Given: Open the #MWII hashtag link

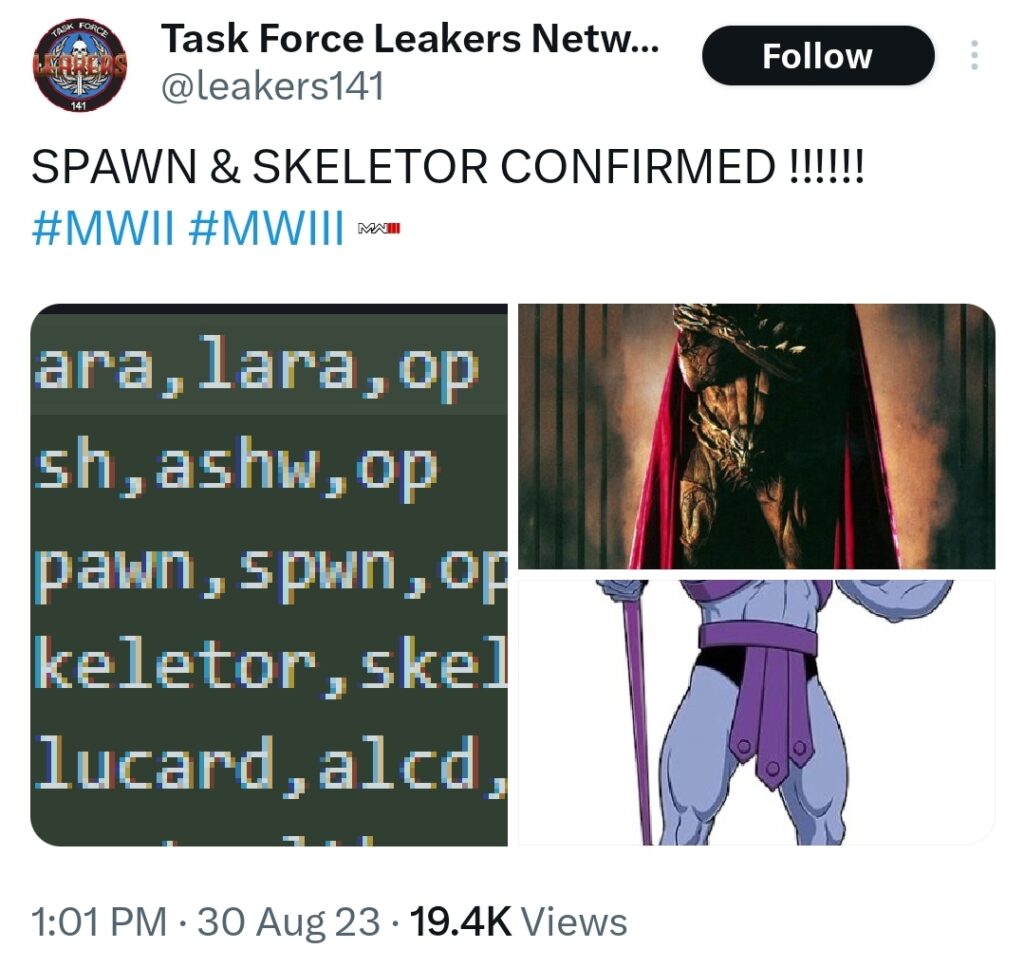Looking at the screenshot, I should click(103, 229).
